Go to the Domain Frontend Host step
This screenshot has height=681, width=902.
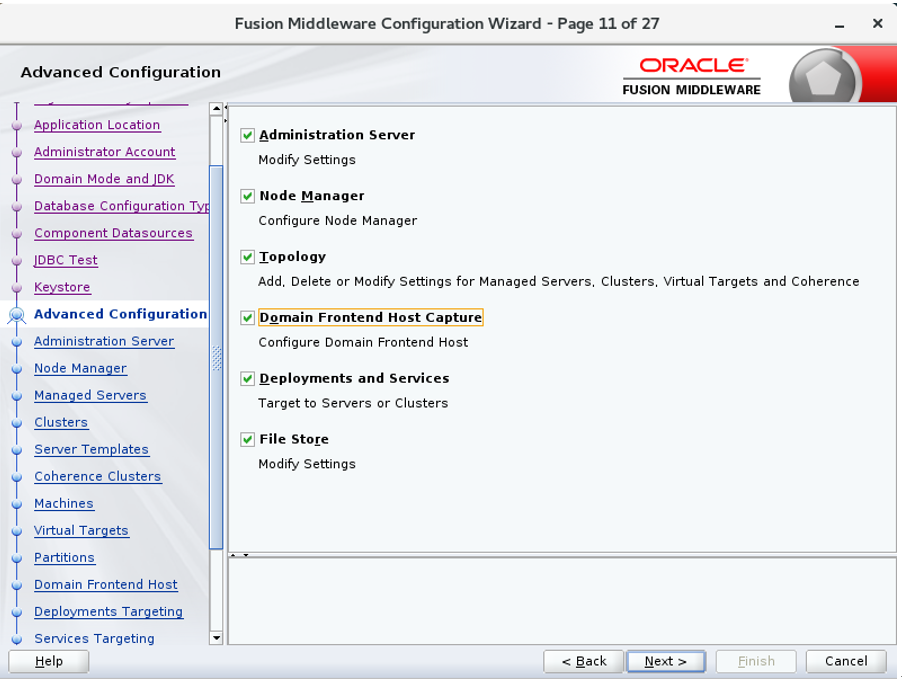point(106,584)
